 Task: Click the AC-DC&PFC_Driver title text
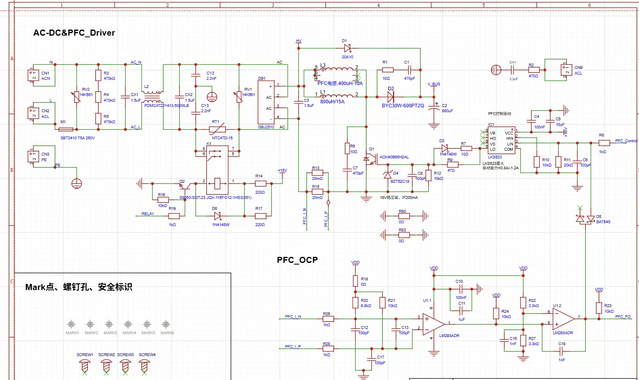[x=74, y=33]
